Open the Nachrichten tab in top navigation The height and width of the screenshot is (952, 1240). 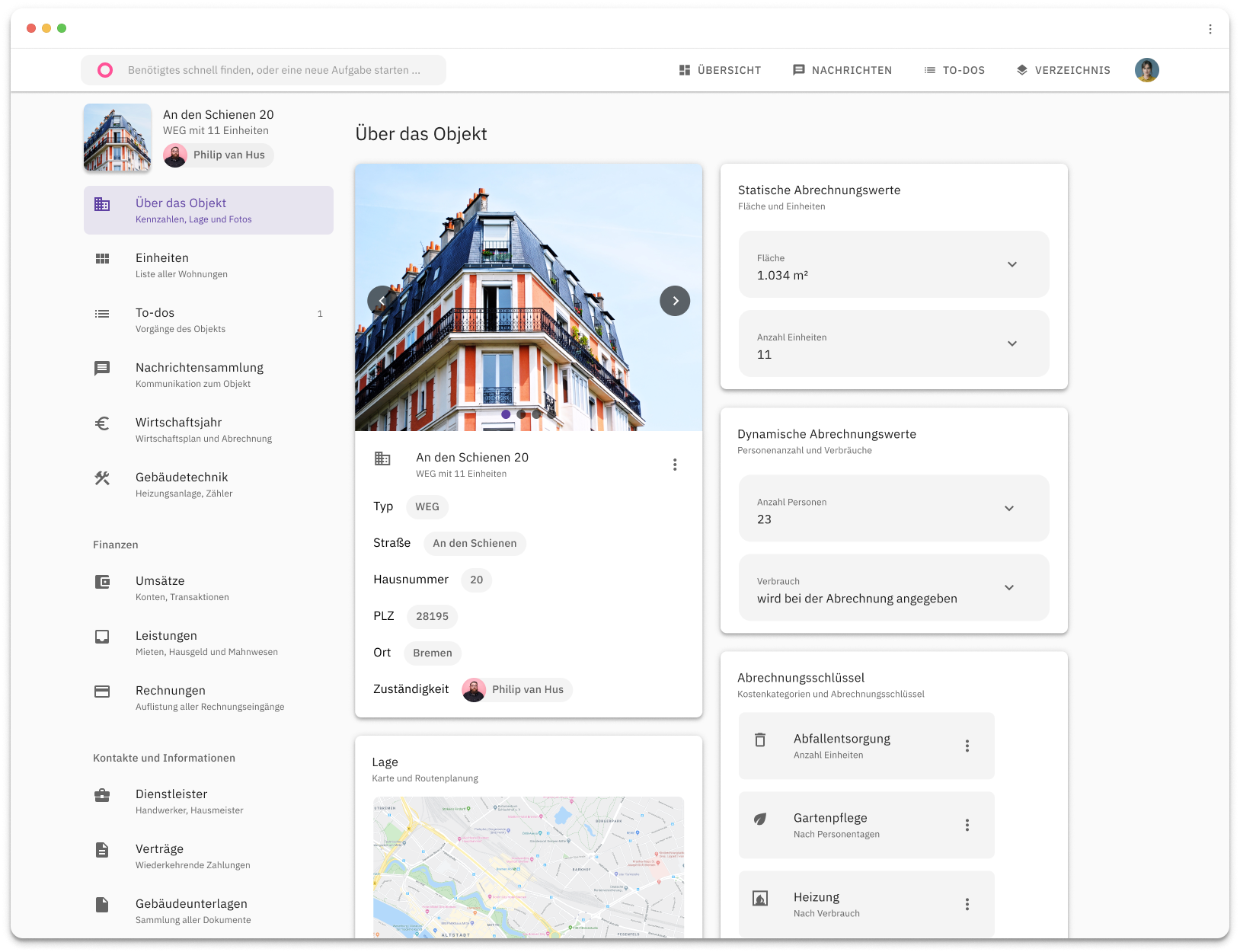pyautogui.click(x=842, y=70)
